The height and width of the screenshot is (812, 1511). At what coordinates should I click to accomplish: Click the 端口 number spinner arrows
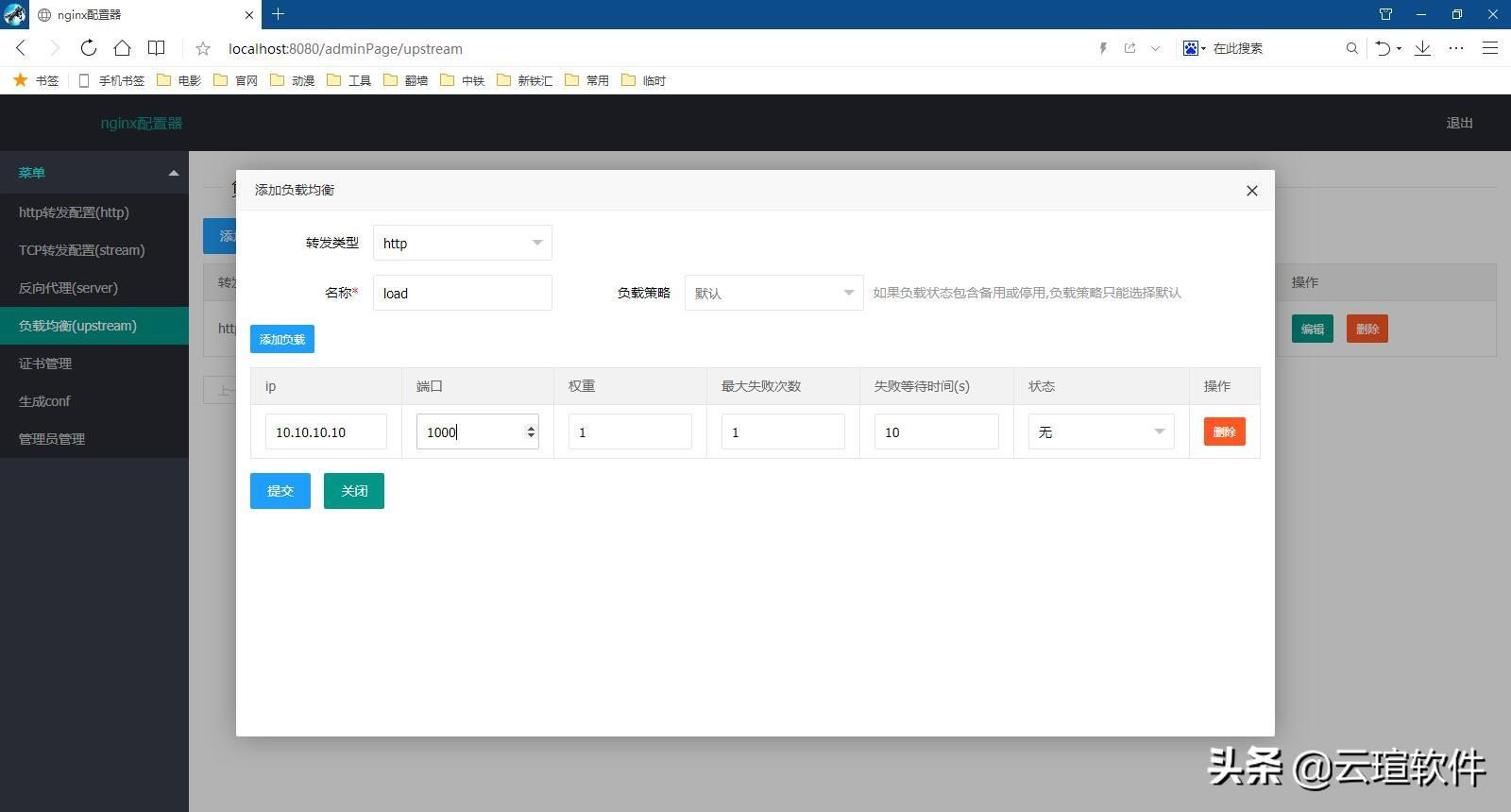click(x=531, y=431)
